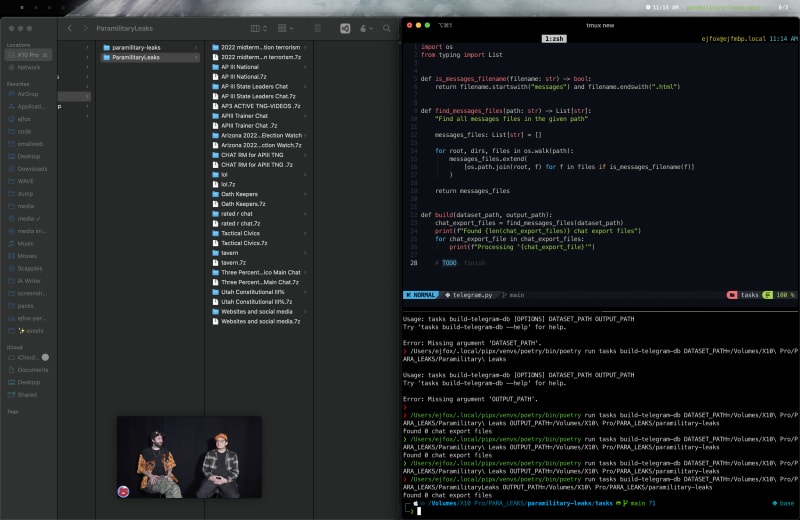Click the NORMAL mode indicator in vim statusline

click(421, 295)
